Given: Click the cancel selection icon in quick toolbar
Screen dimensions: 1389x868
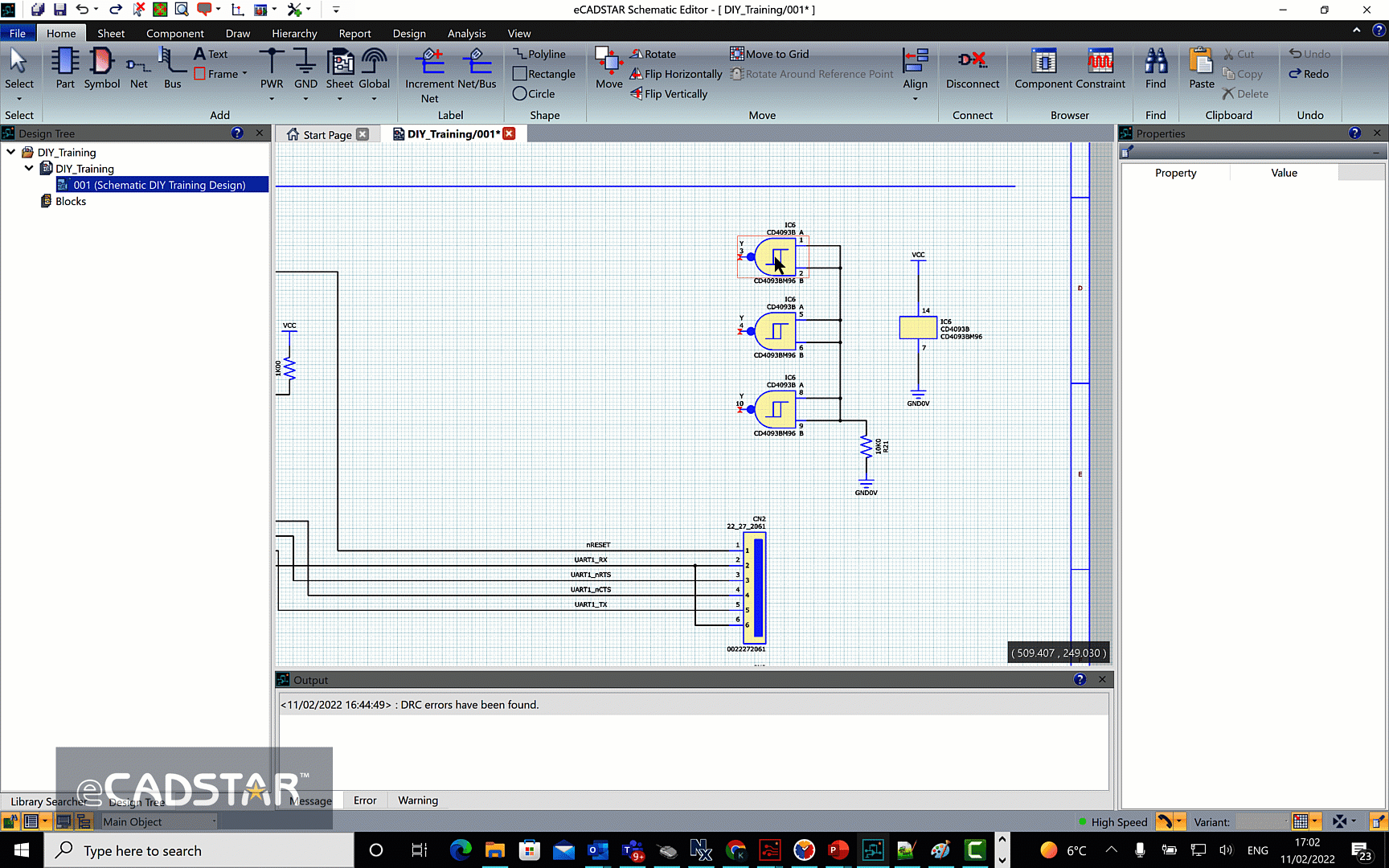Looking at the screenshot, I should pos(138,10).
